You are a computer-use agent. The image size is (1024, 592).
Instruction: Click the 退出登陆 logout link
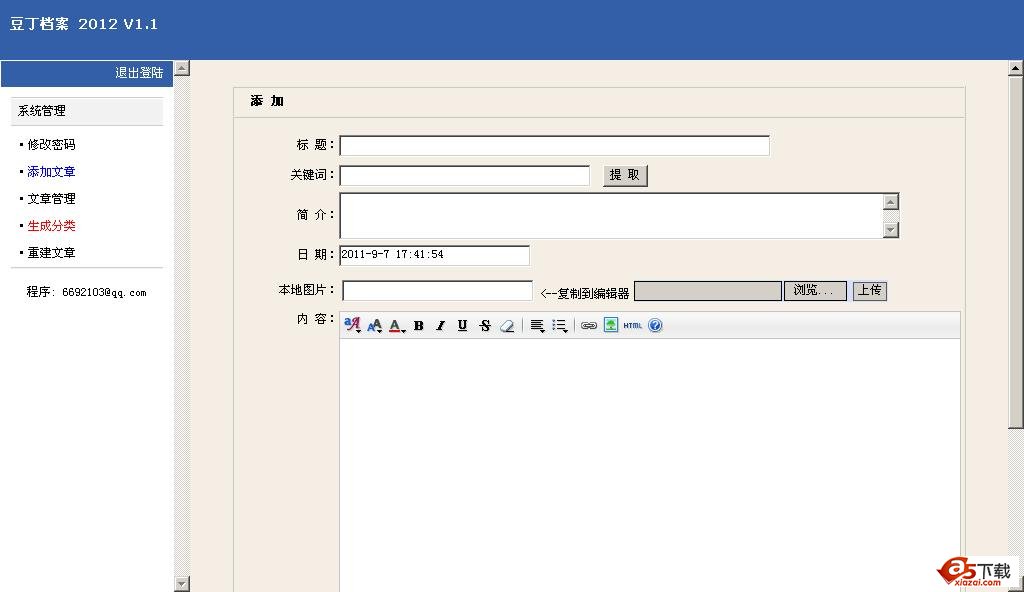(138, 73)
